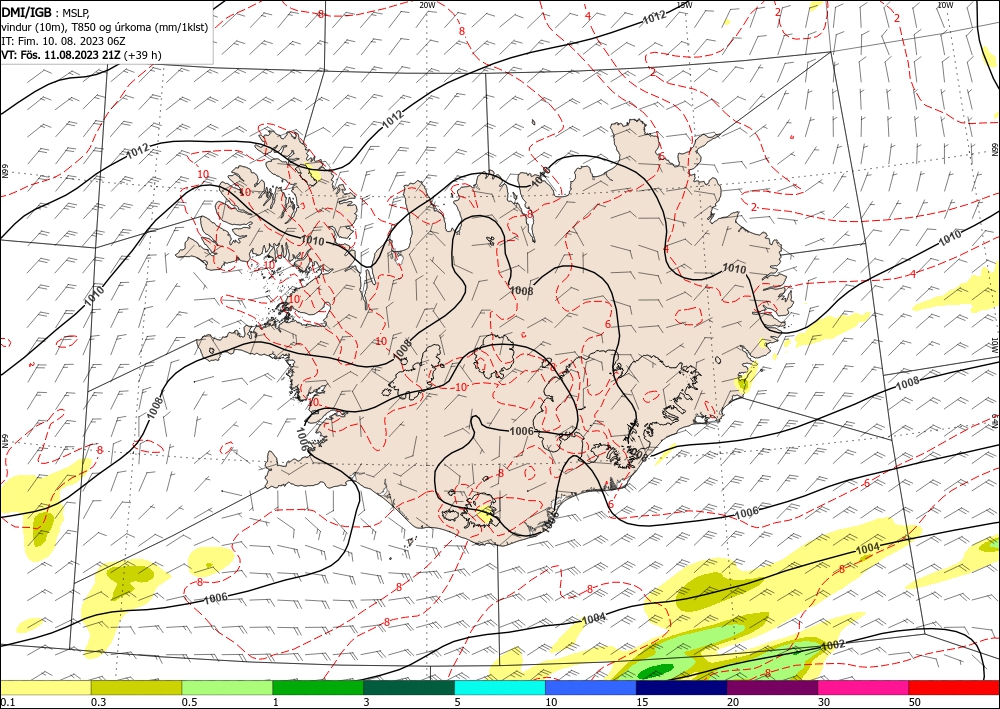Click the light green 0.5–1 legend swatch
Screen dimensions: 1000x709
pos(227,687)
